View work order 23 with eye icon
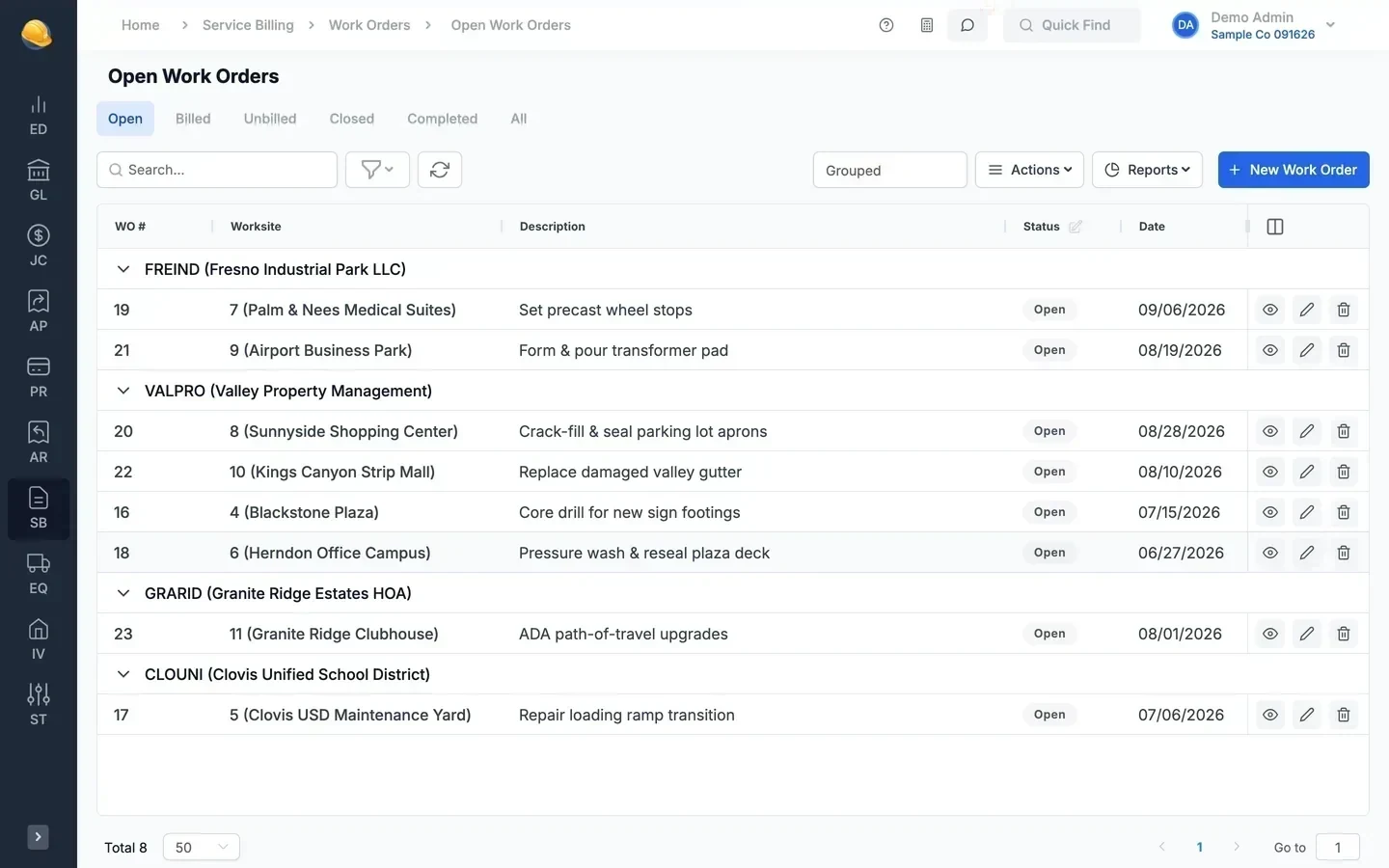The image size is (1389, 868). pyautogui.click(x=1270, y=634)
